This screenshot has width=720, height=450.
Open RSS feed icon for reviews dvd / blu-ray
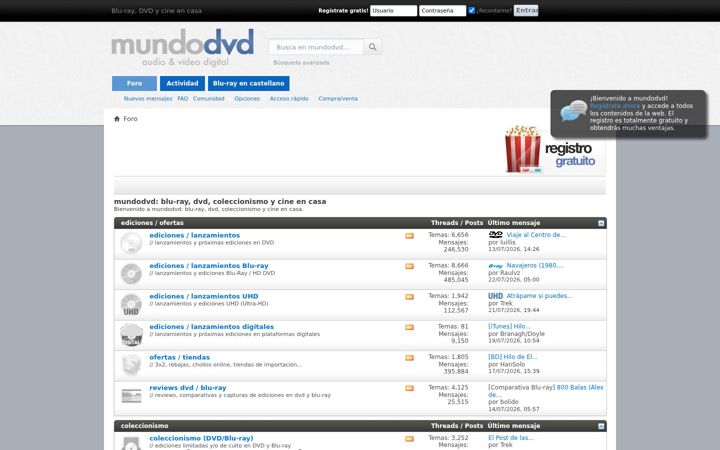pos(409,388)
